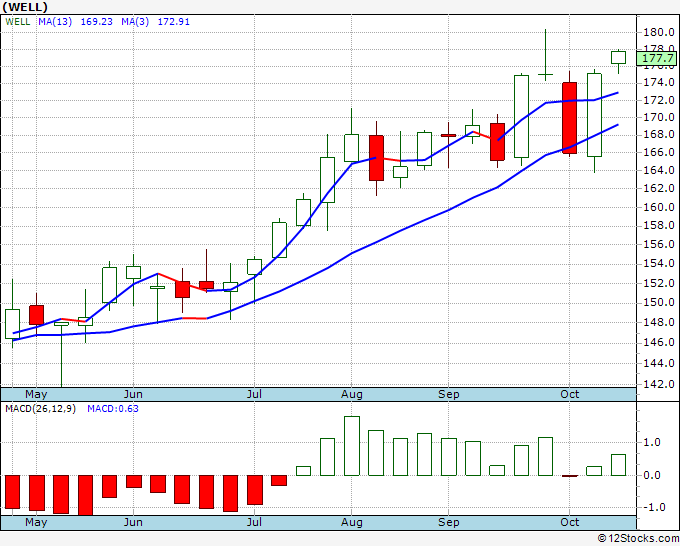Viewport: 680px width, 546px height.
Task: Click May on the MACD date axis
Action: pyautogui.click(x=36, y=522)
